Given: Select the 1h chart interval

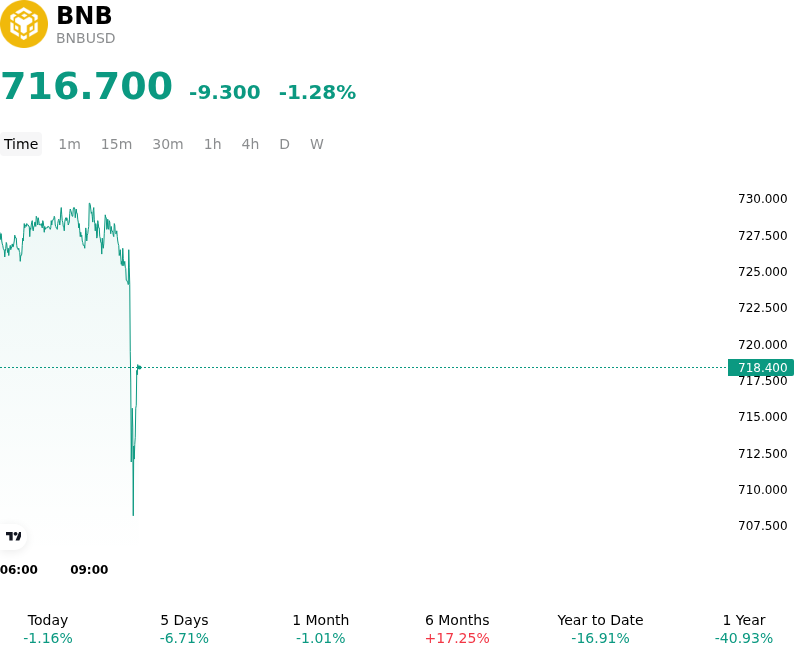Looking at the screenshot, I should point(212,144).
